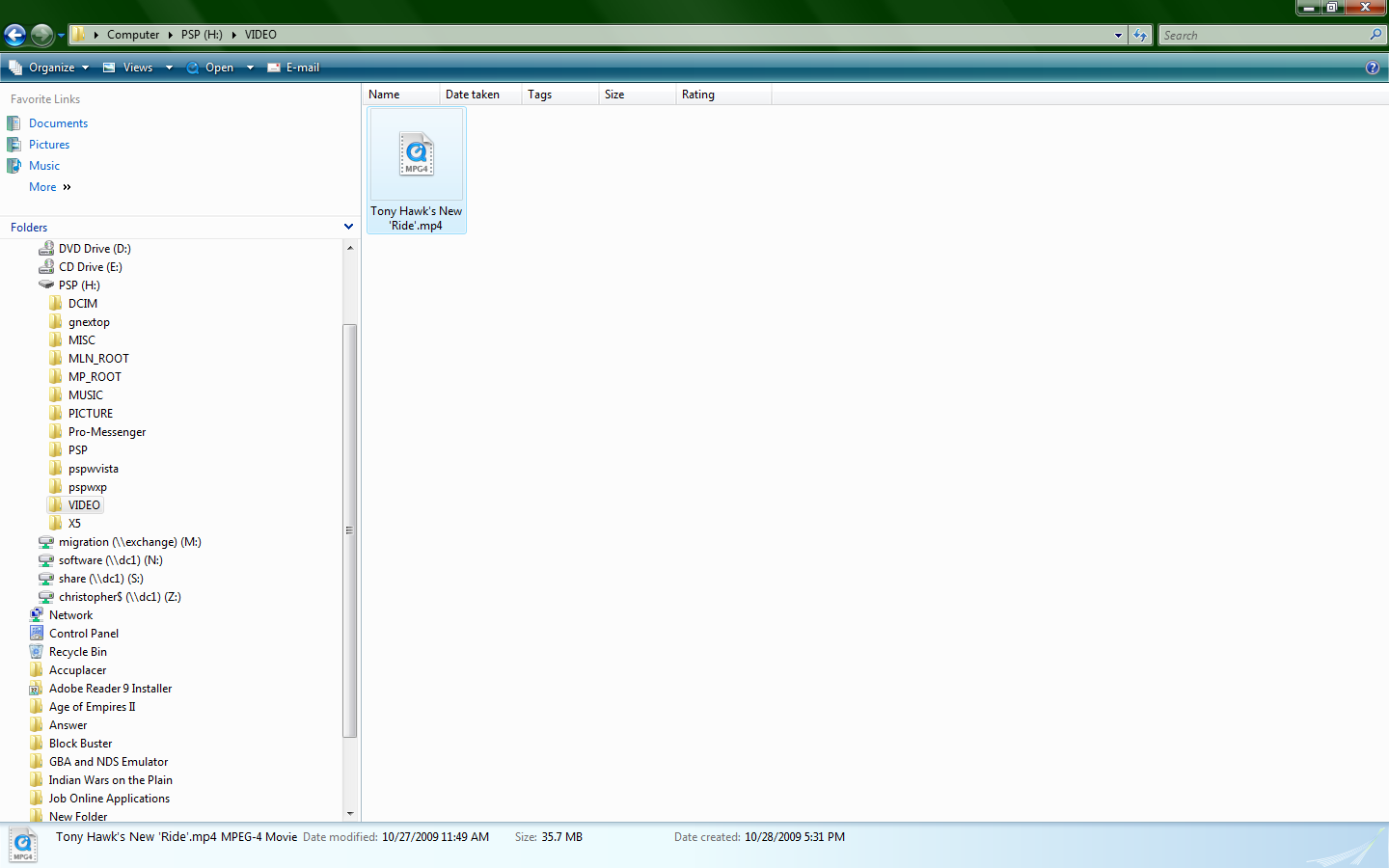This screenshot has height=868, width=1389.
Task: Select the gnextop folder icon
Action: click(56, 322)
